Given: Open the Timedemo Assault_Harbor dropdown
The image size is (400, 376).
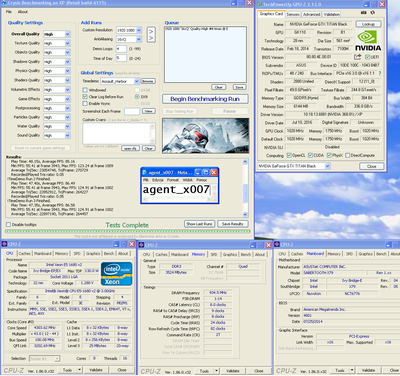Looking at the screenshot, I should click(x=136, y=81).
